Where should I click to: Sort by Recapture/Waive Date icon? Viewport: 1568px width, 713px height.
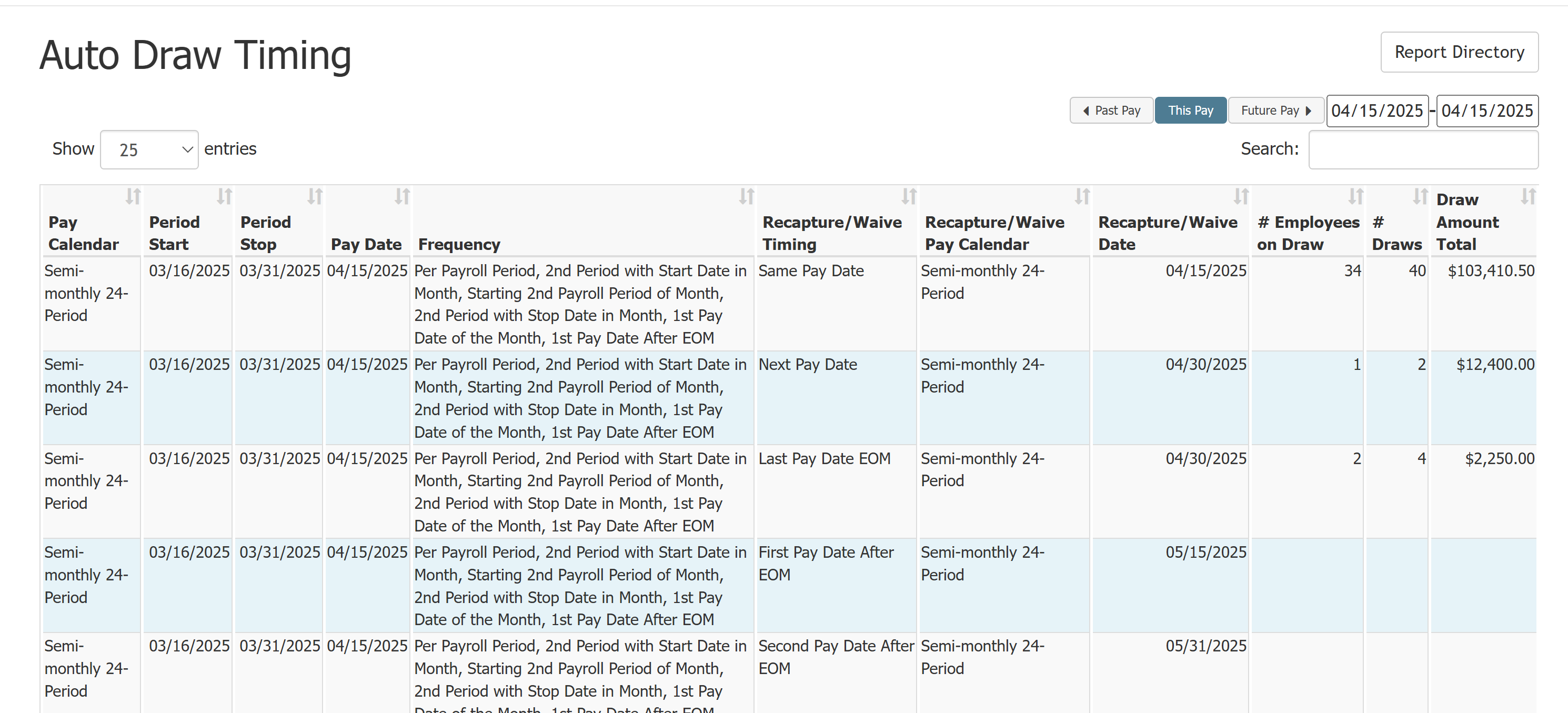click(1242, 196)
